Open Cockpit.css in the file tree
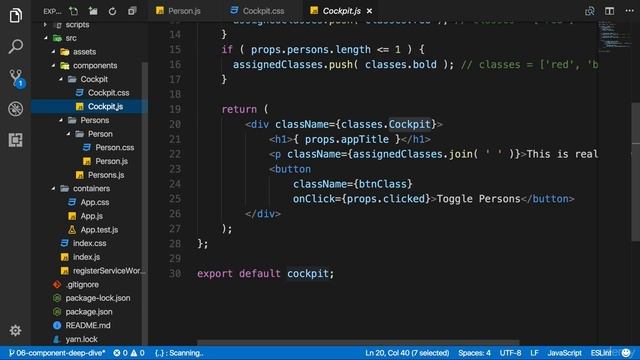This screenshot has height=360, width=640. click(x=108, y=93)
